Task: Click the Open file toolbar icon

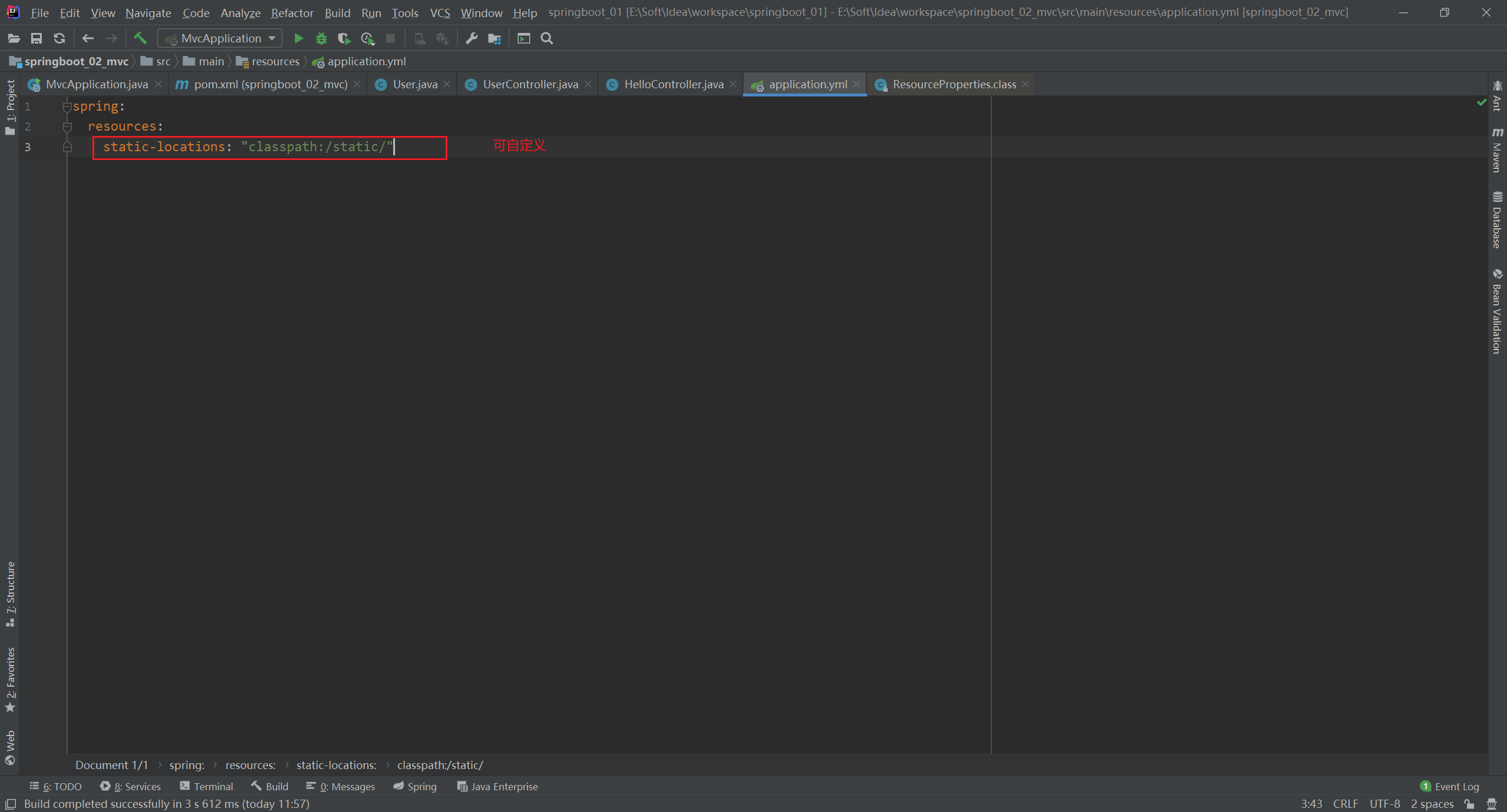Action: click(14, 38)
